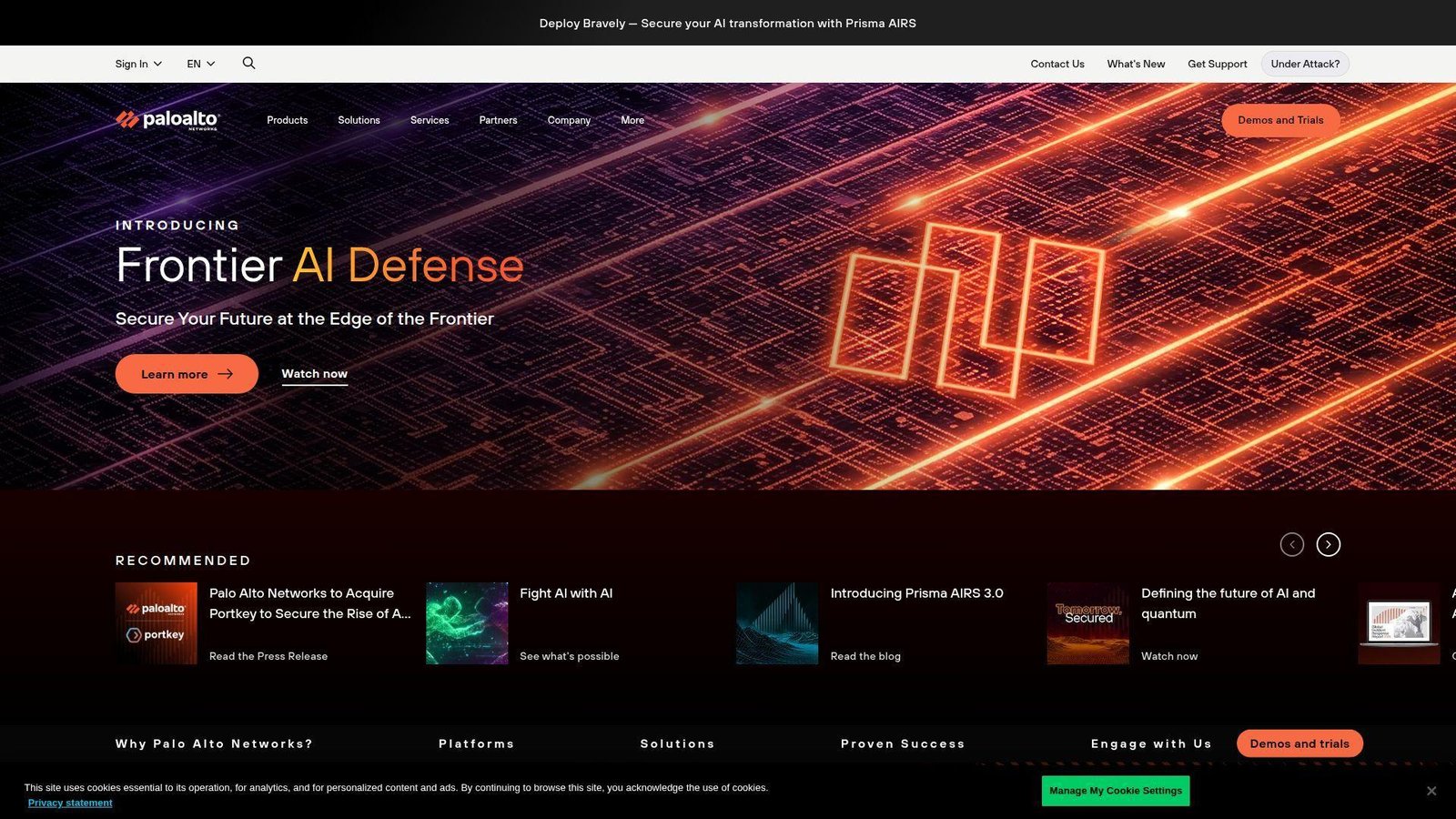
Task: Click the Palo Alto Networks logo
Action: click(x=167, y=120)
